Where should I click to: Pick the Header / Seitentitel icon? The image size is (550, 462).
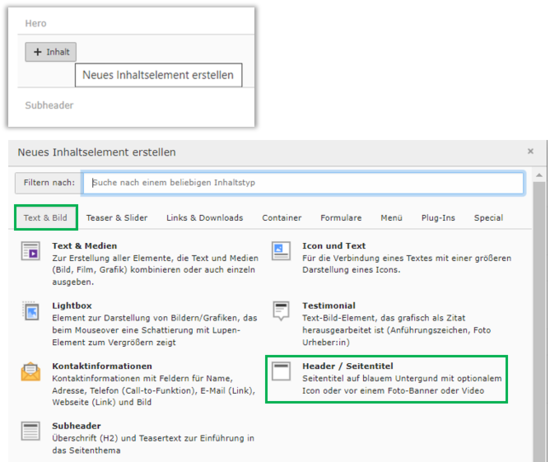tap(281, 371)
